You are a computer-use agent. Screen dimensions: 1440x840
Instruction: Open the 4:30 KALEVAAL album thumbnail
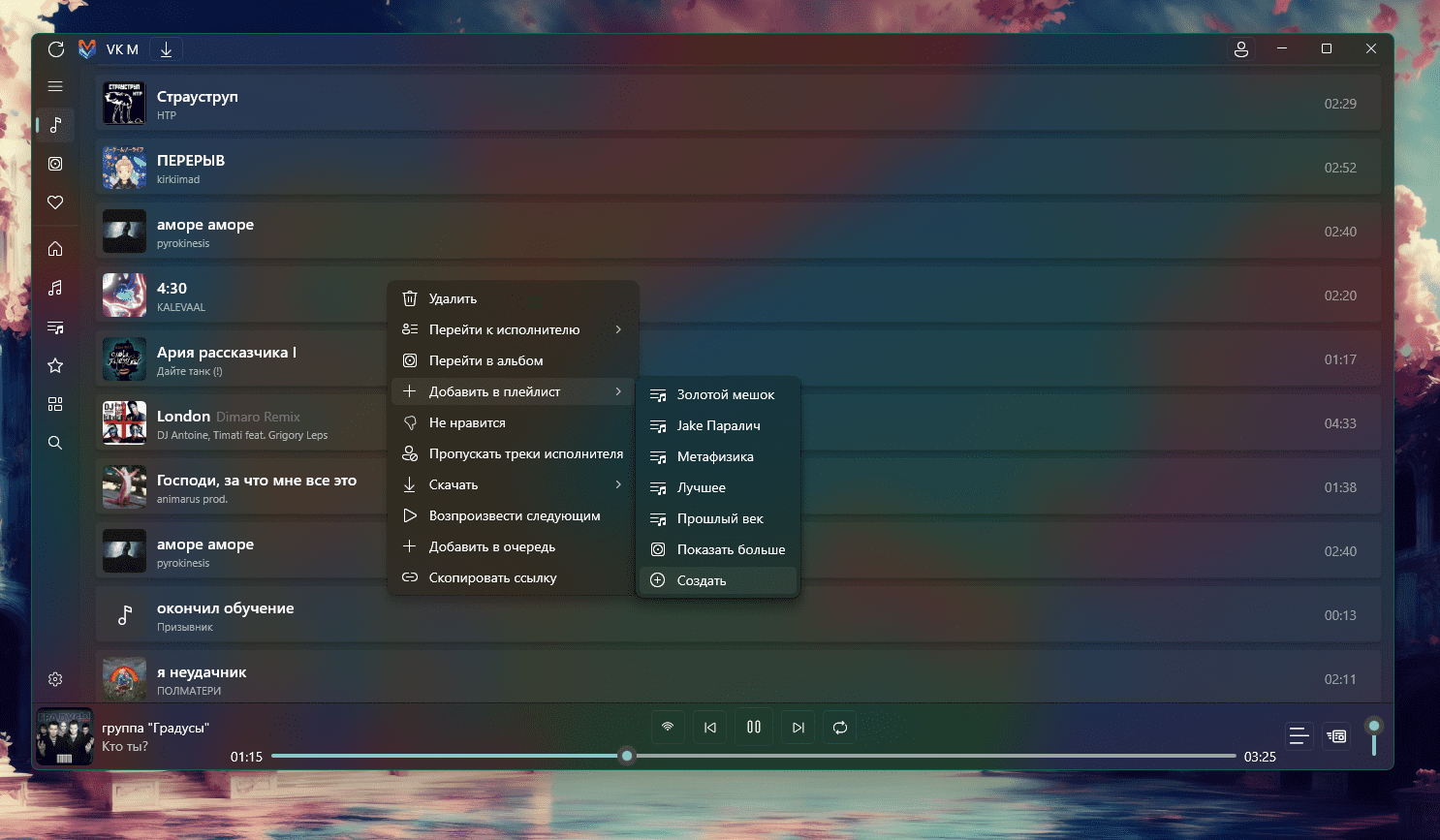point(124,296)
